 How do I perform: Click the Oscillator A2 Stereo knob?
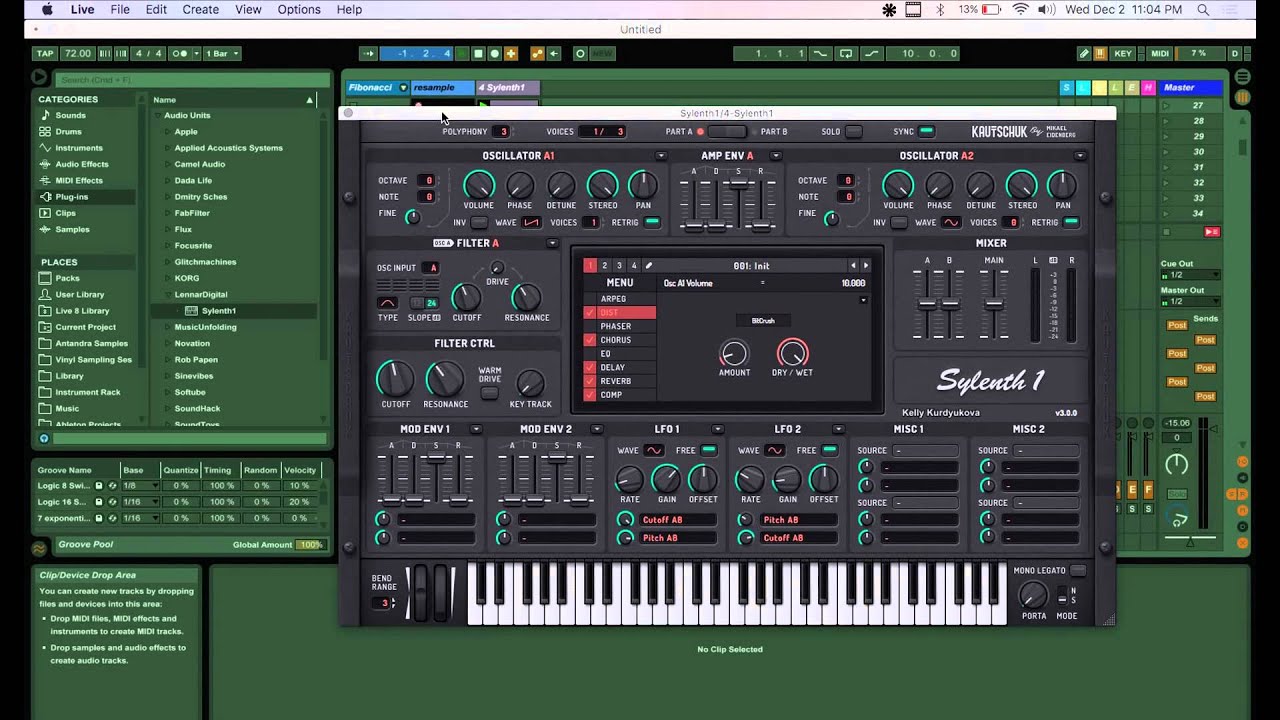click(x=1021, y=185)
